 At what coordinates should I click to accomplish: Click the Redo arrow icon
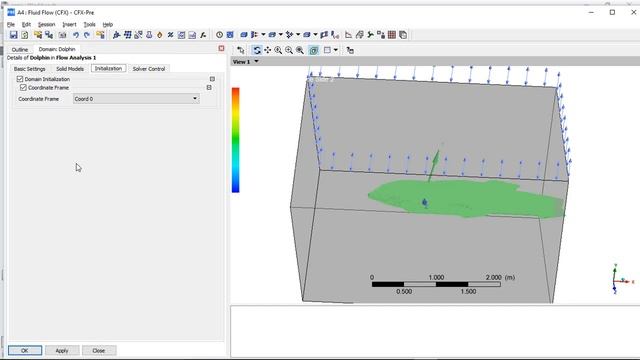pos(87,35)
